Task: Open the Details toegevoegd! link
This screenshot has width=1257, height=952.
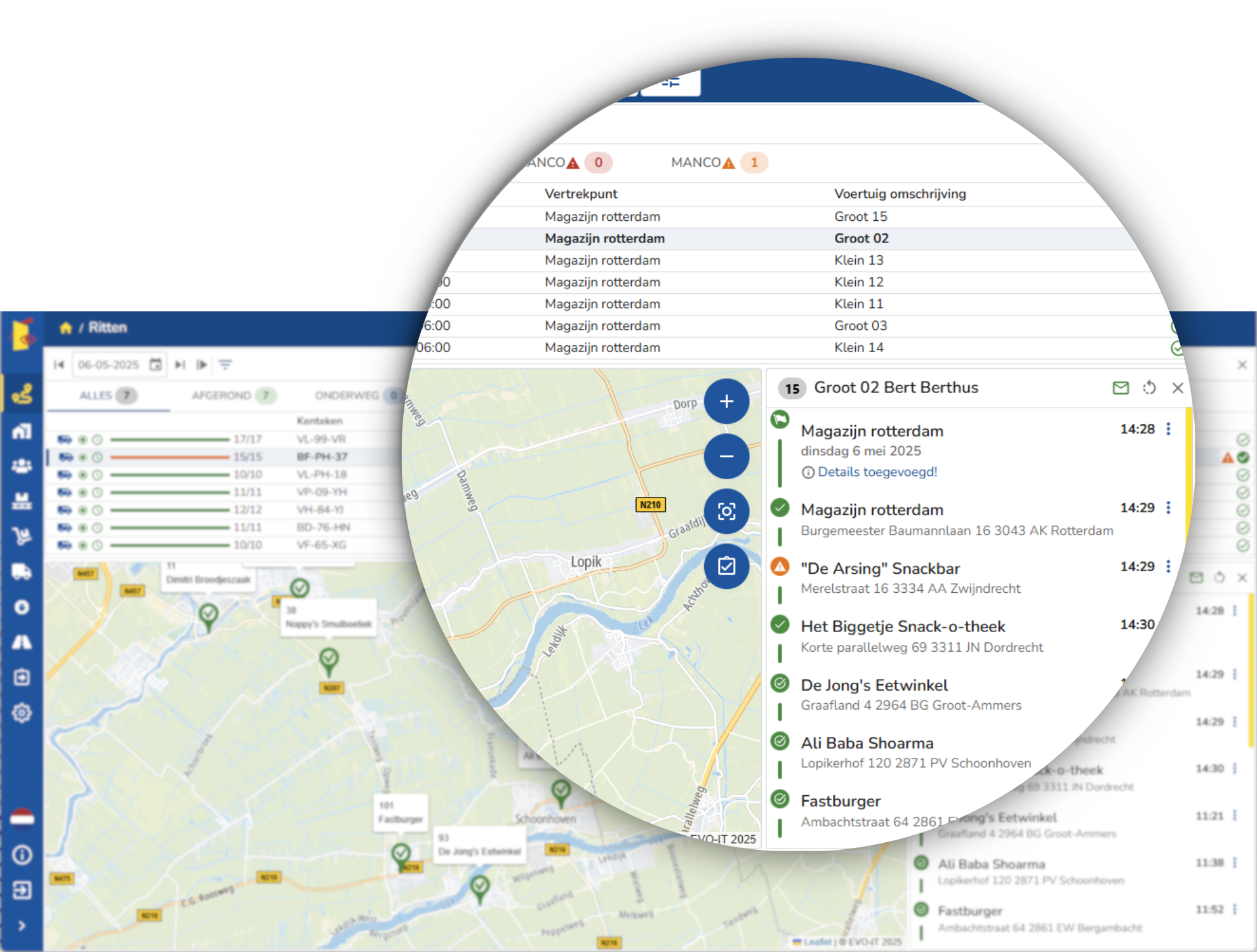Action: click(x=877, y=472)
